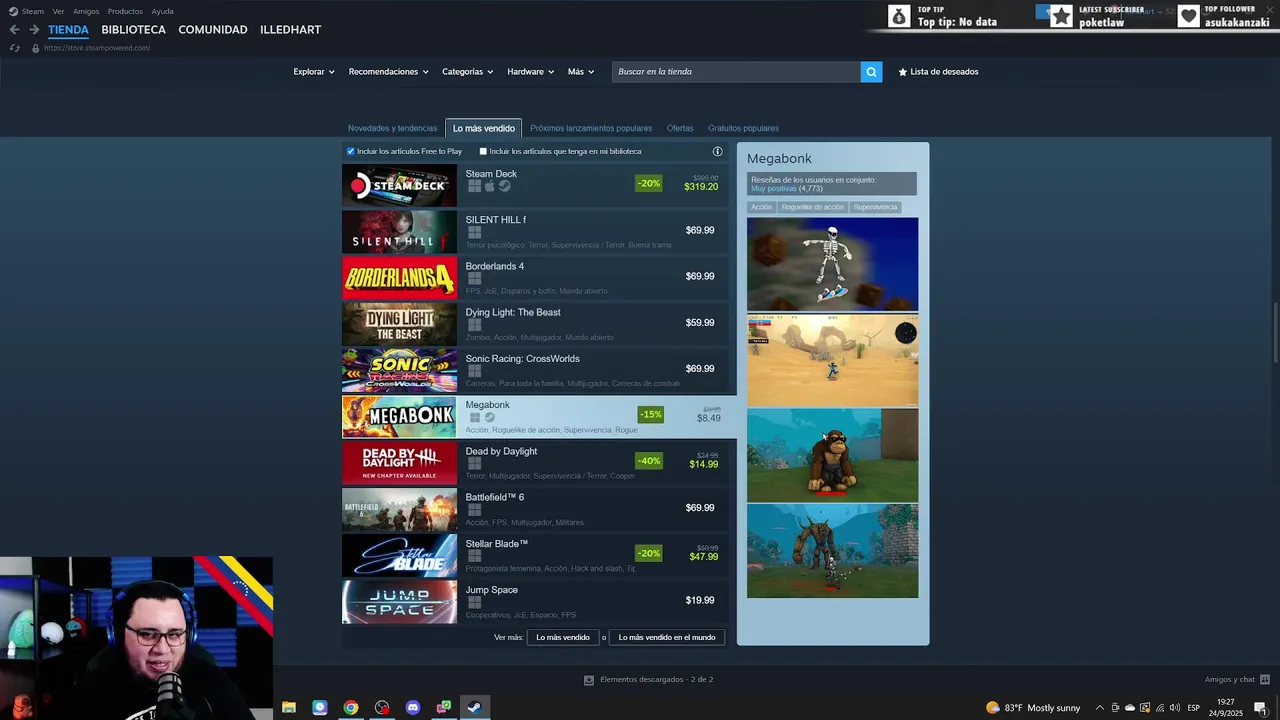Open the SILENT HILL f capsule image

[x=399, y=232]
